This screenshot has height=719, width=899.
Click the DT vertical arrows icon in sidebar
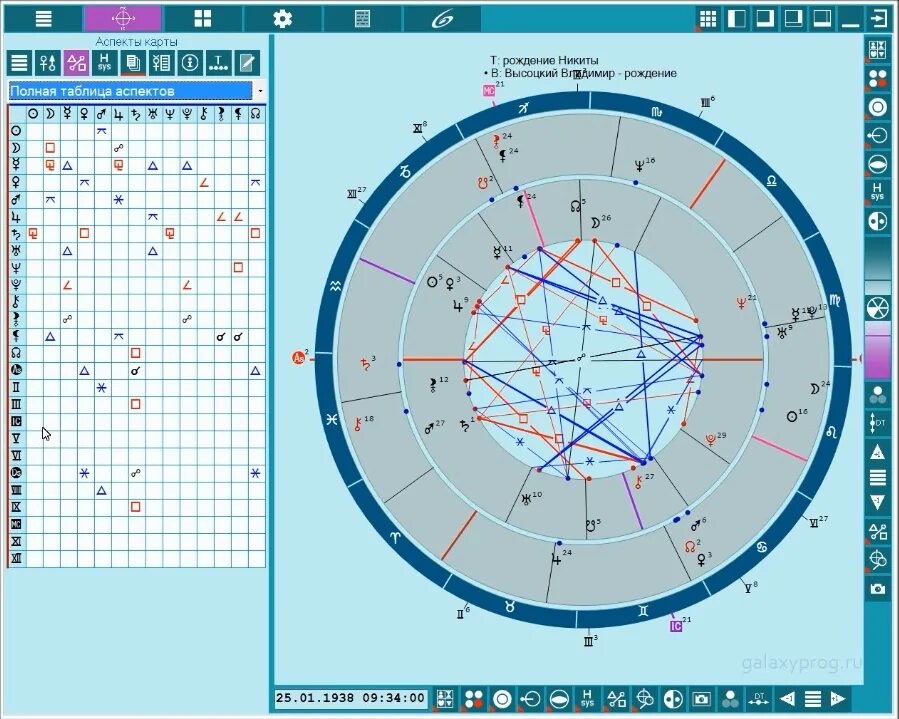[877, 423]
